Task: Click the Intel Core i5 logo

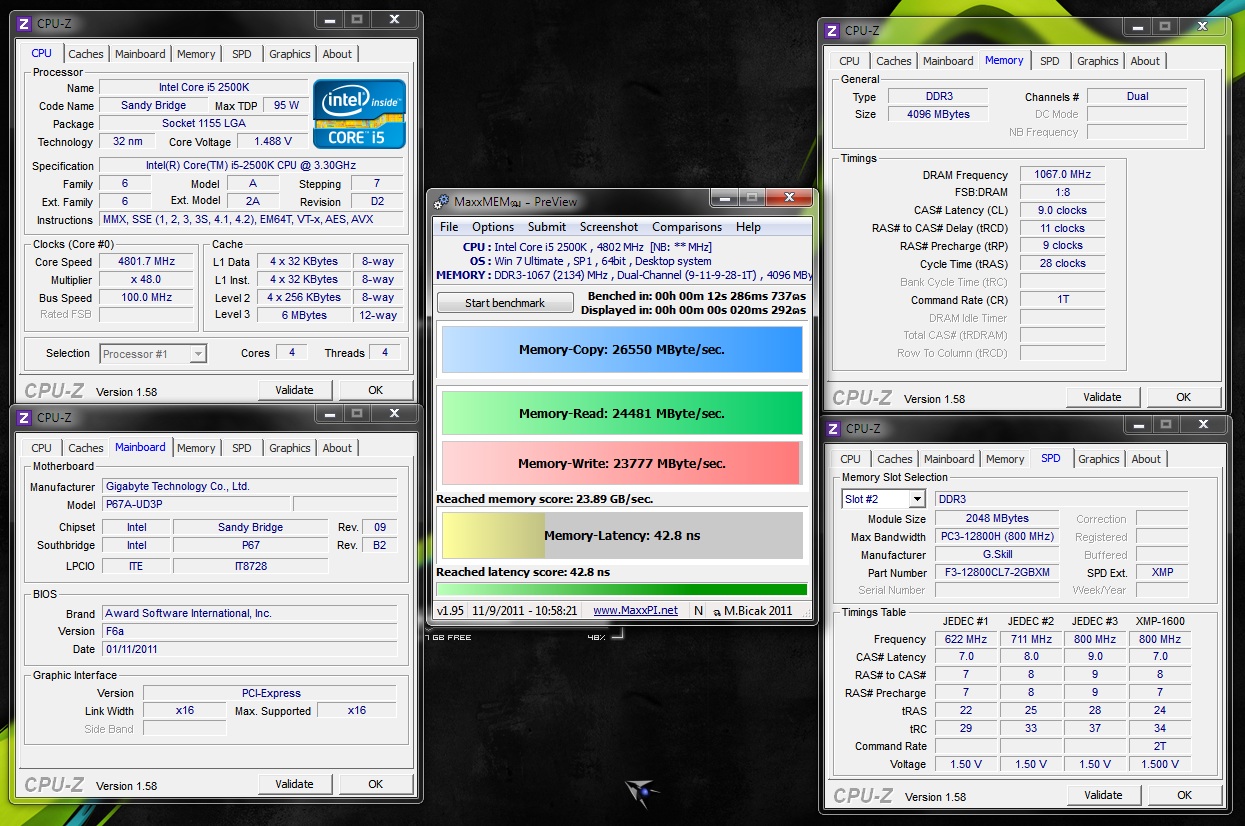Action: coord(359,114)
